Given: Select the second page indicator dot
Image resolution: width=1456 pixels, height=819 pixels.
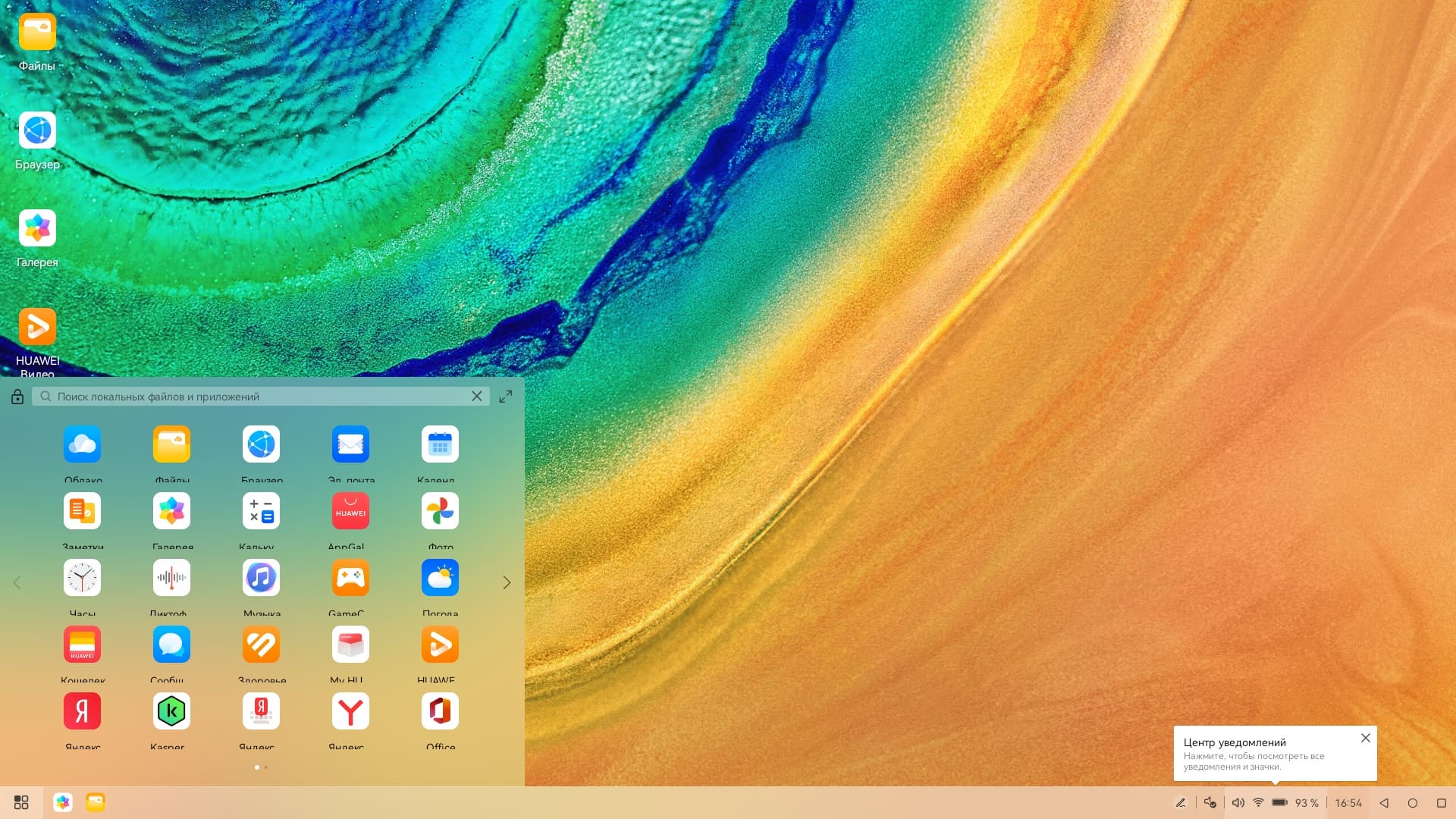Looking at the screenshot, I should click(x=265, y=767).
